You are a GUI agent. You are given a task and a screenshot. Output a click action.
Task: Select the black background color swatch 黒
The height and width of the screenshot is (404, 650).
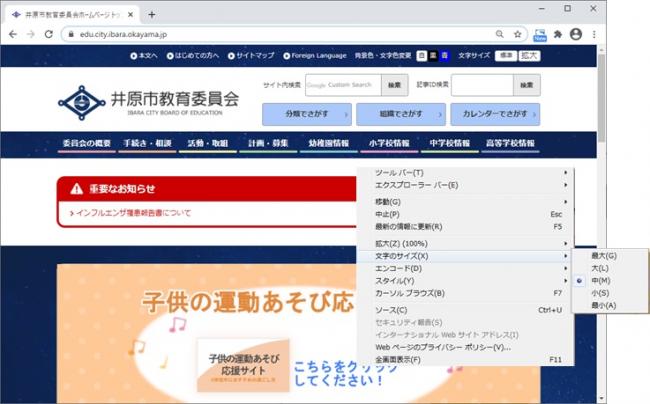coord(433,56)
